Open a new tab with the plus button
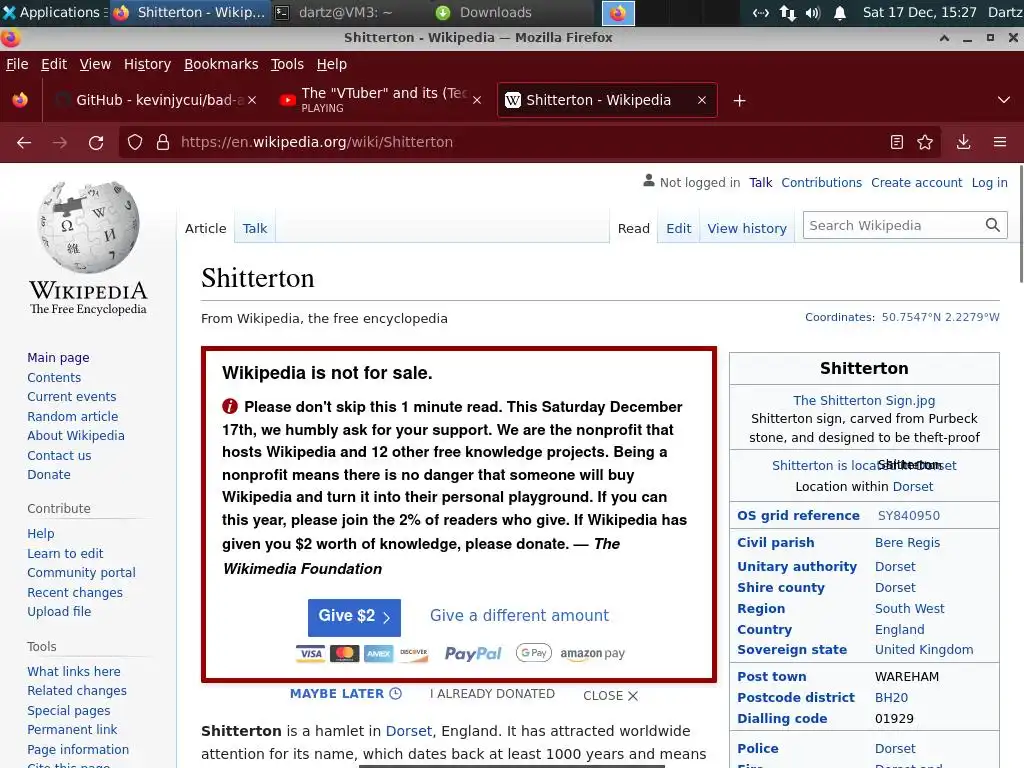 coord(739,101)
